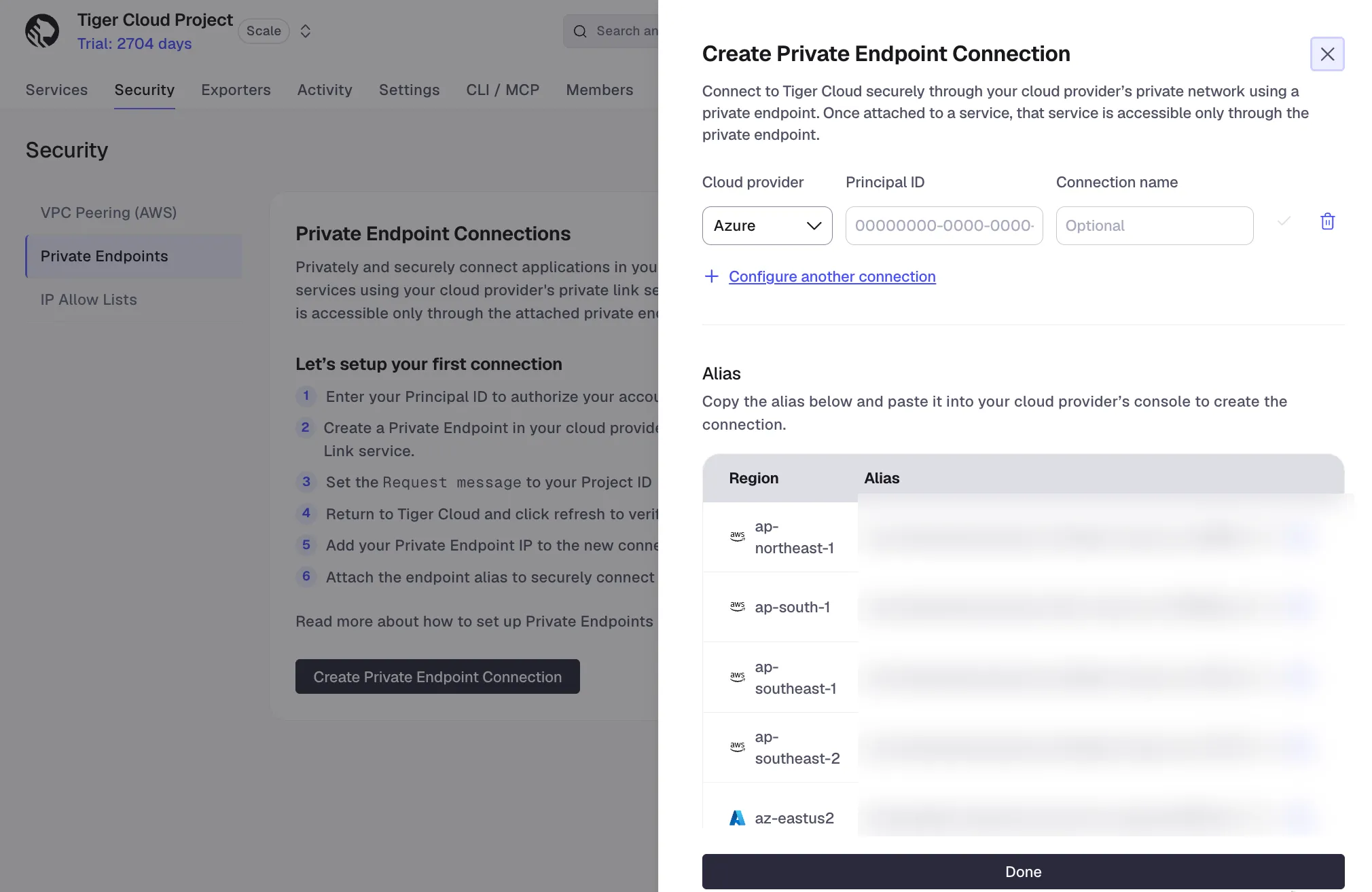Click Azure icon for az-eastus2 row
This screenshot has width=1372, height=892.
point(737,818)
